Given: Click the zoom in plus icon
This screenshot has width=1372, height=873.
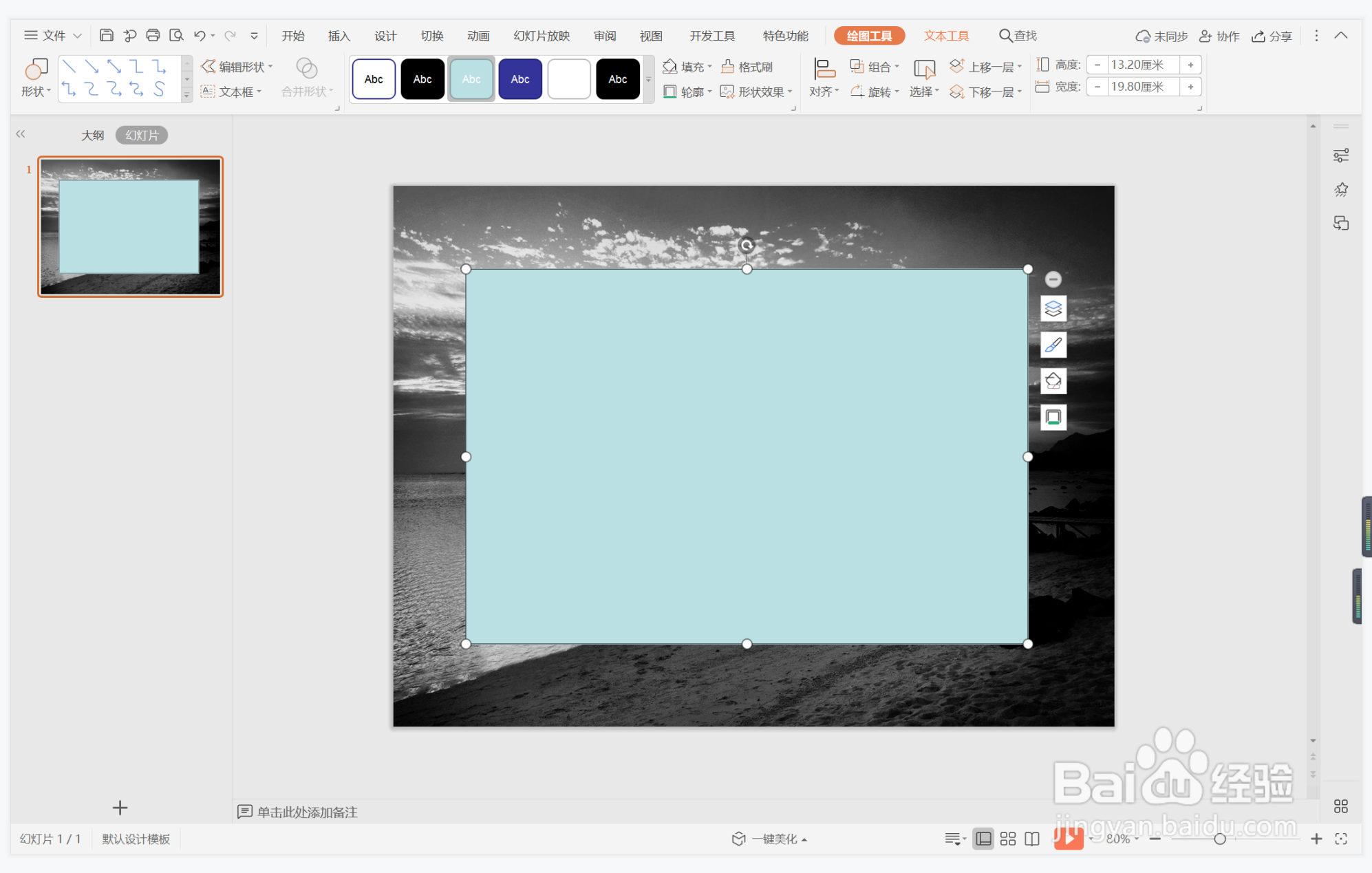Looking at the screenshot, I should click(1316, 839).
